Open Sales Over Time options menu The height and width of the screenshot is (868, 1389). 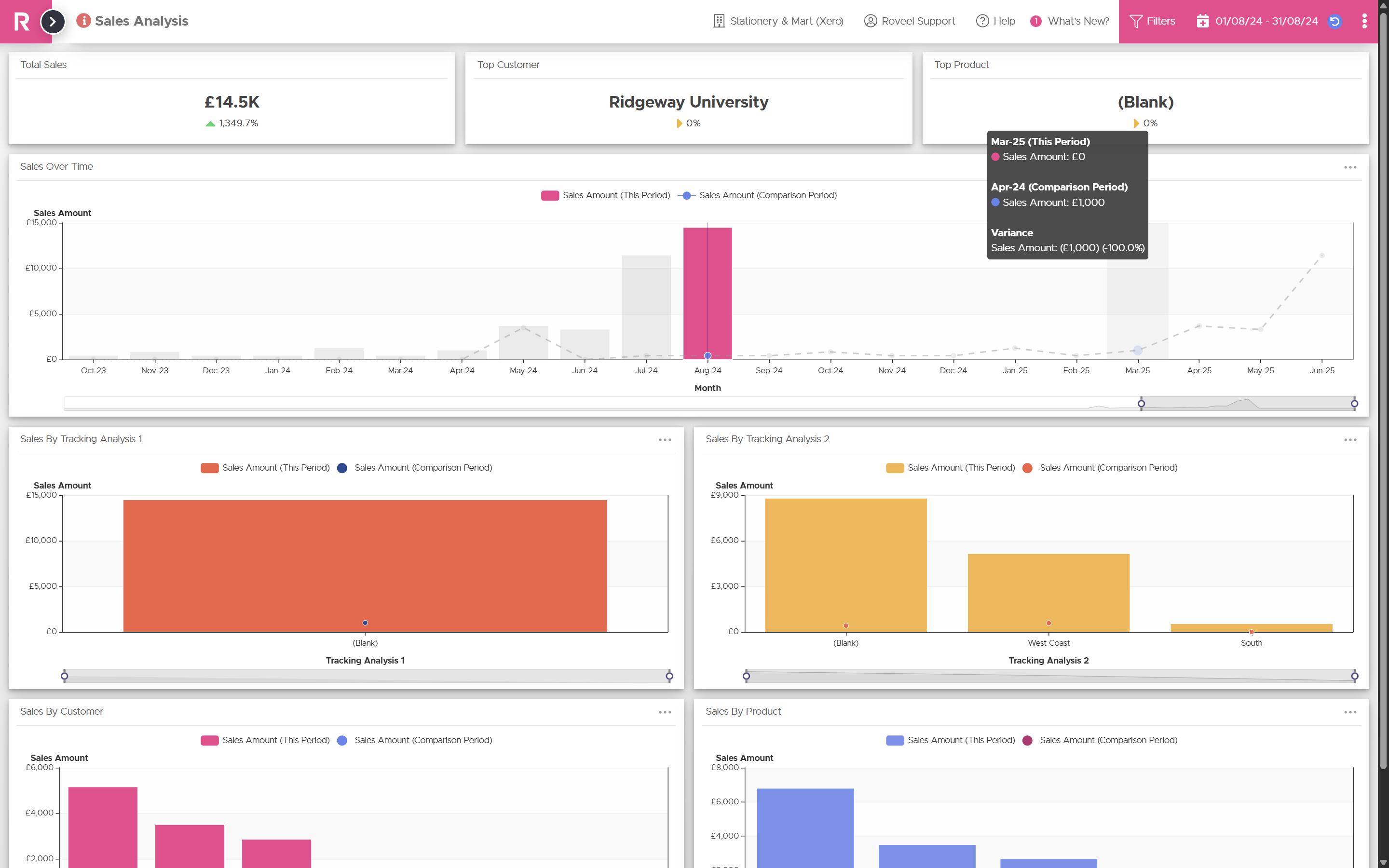point(1350,167)
